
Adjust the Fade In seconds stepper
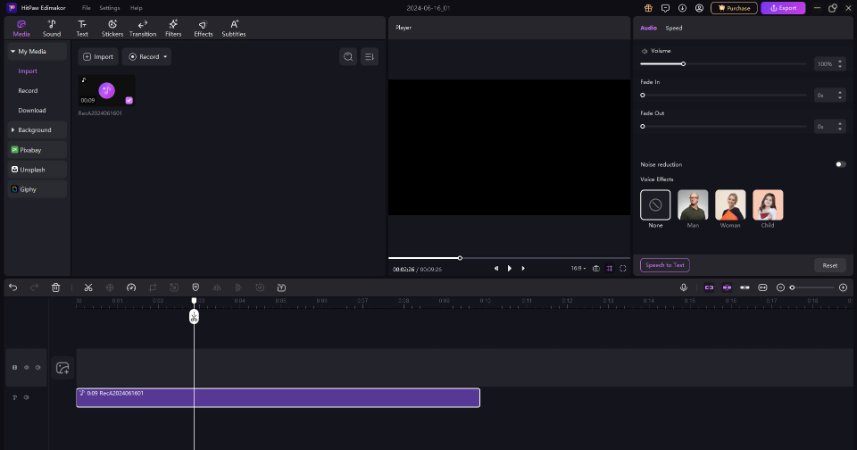coord(840,95)
